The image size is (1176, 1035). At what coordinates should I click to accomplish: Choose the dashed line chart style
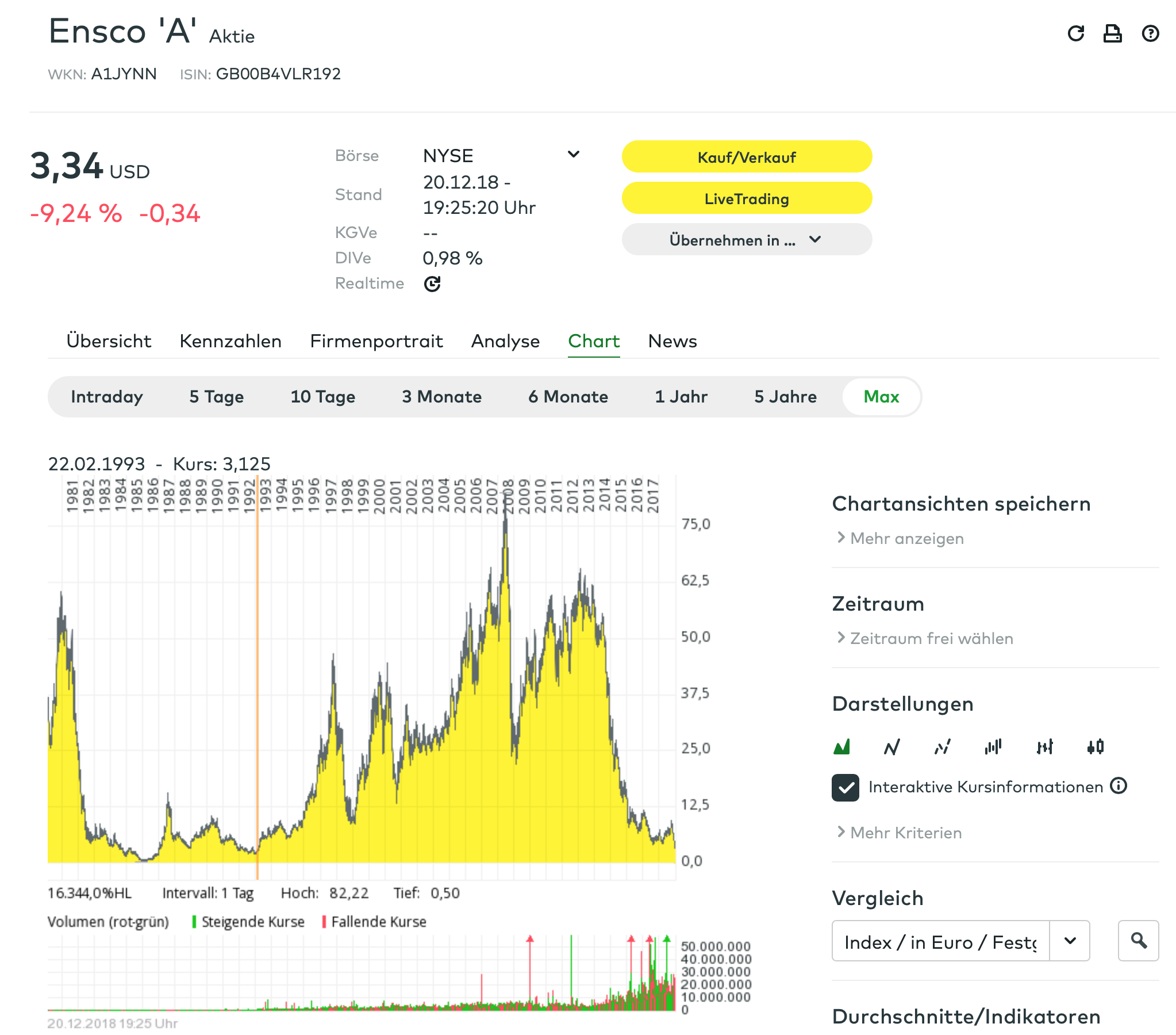click(943, 747)
